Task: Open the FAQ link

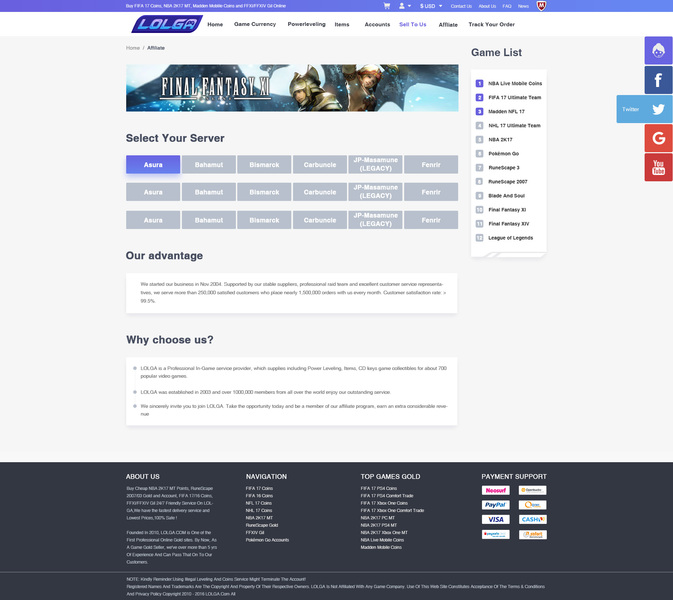Action: (506, 6)
